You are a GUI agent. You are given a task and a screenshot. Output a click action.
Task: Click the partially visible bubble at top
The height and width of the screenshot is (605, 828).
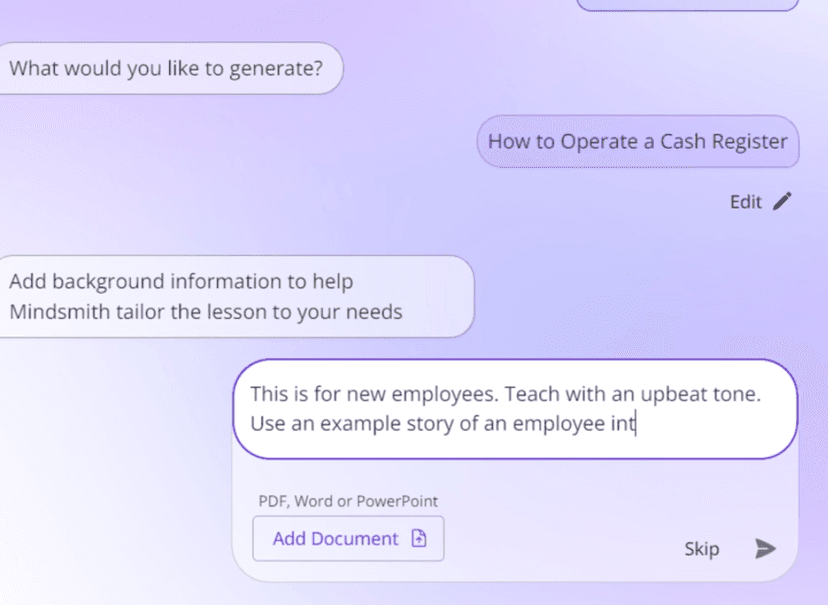[x=688, y=4]
